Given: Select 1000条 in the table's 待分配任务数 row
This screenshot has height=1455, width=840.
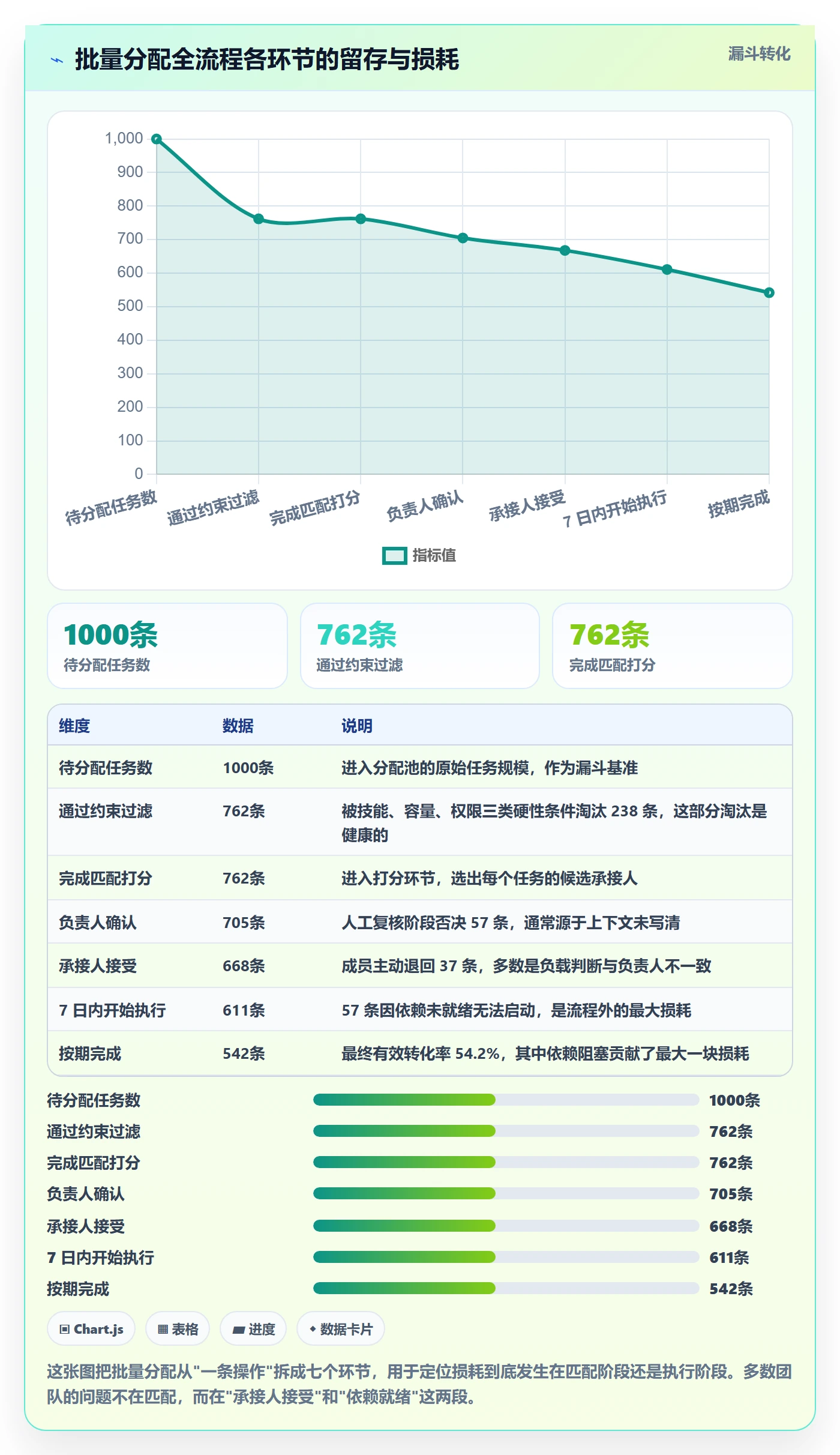Looking at the screenshot, I should tap(248, 768).
